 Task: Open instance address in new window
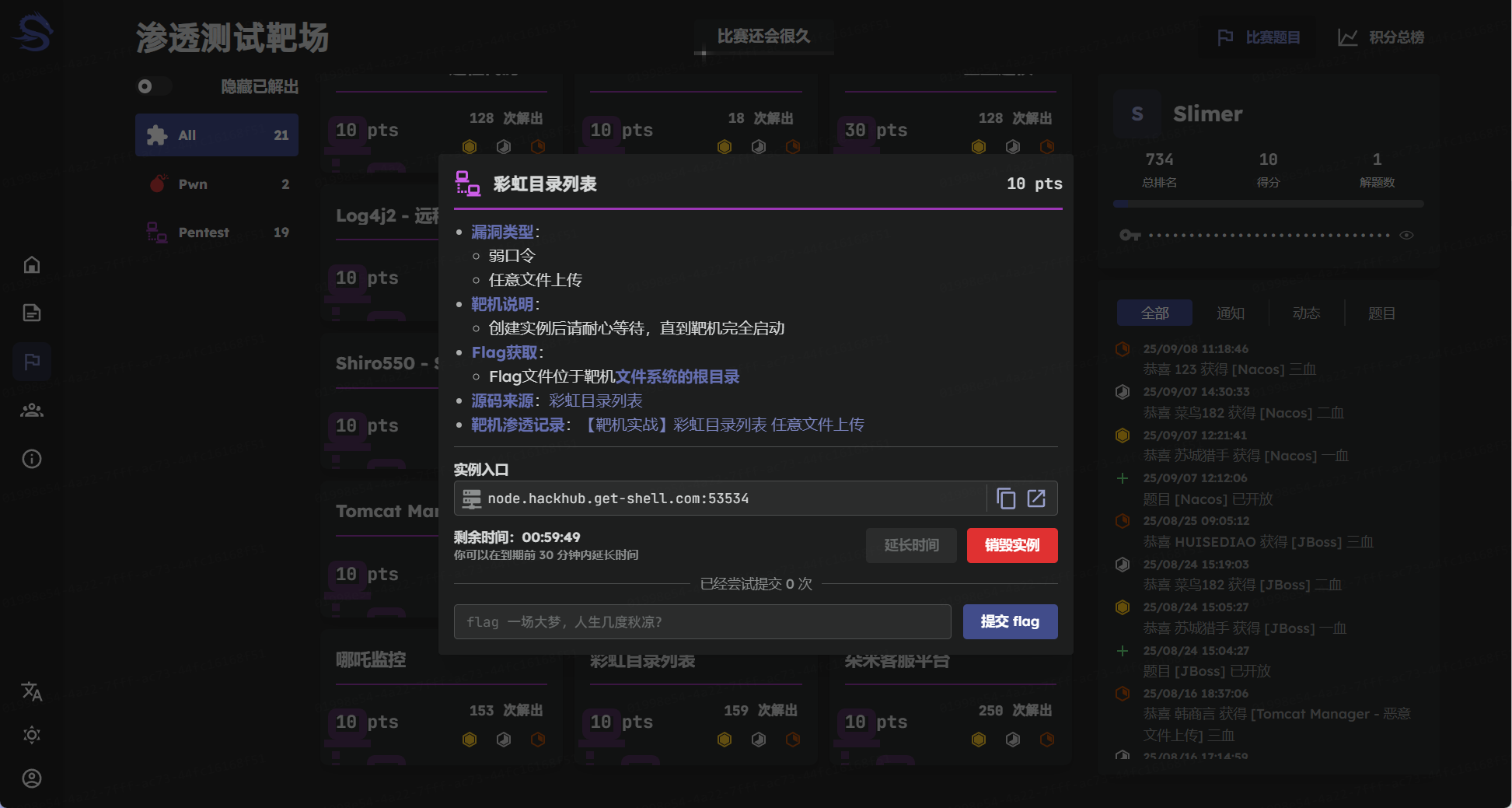[x=1036, y=498]
